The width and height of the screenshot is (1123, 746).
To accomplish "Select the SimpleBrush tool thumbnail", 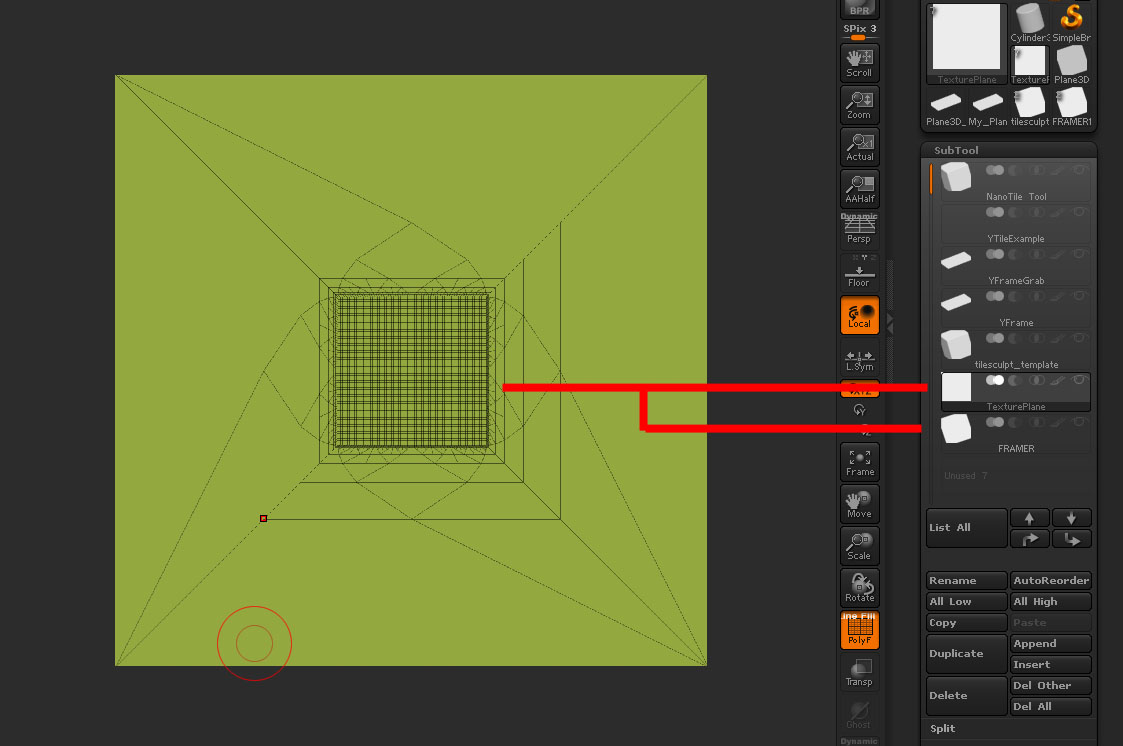I will coord(1071,20).
